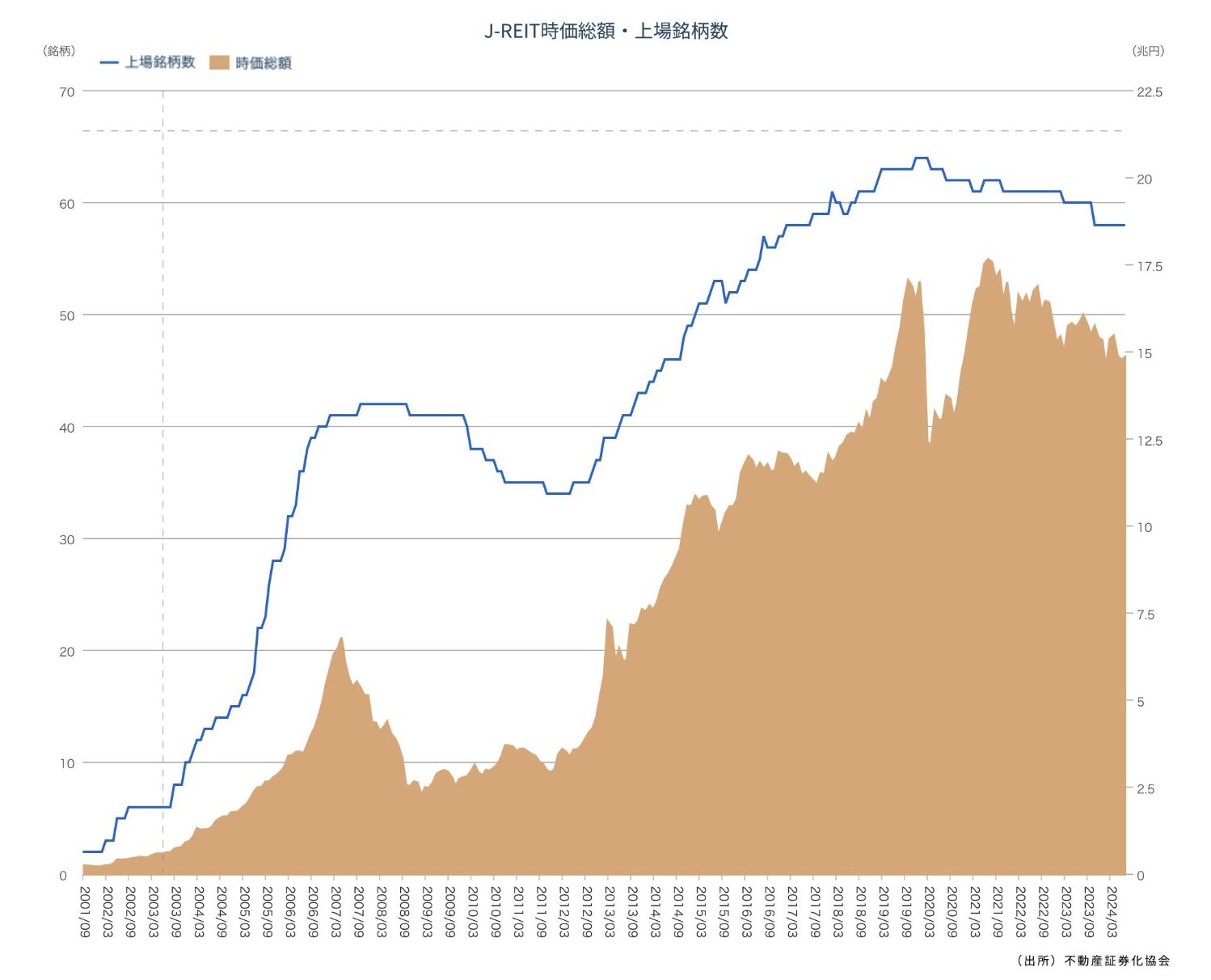The image size is (1211, 980).
Task: Click the right axis value 20
Action: point(1144,180)
